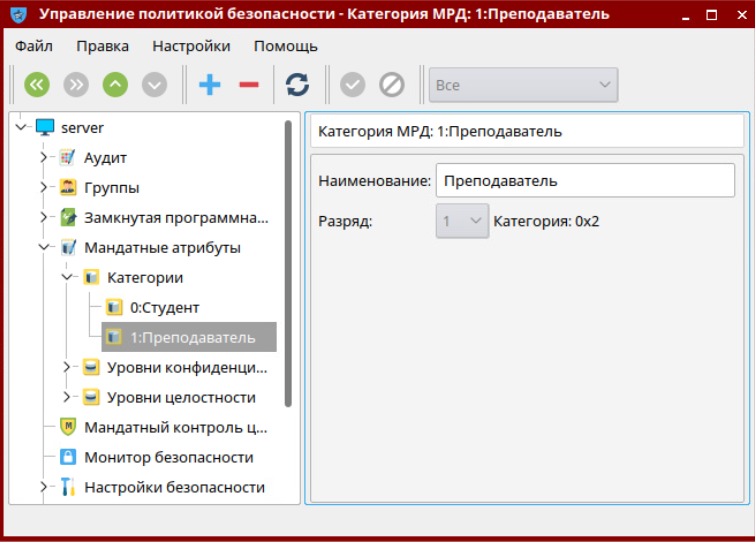Click the Уровни целостности icon
Screen dimensions: 755x542
pos(91,397)
